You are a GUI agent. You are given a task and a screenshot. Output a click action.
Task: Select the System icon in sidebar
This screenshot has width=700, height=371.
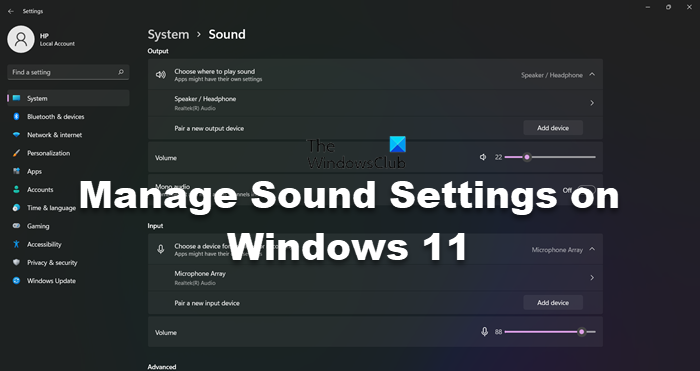17,98
